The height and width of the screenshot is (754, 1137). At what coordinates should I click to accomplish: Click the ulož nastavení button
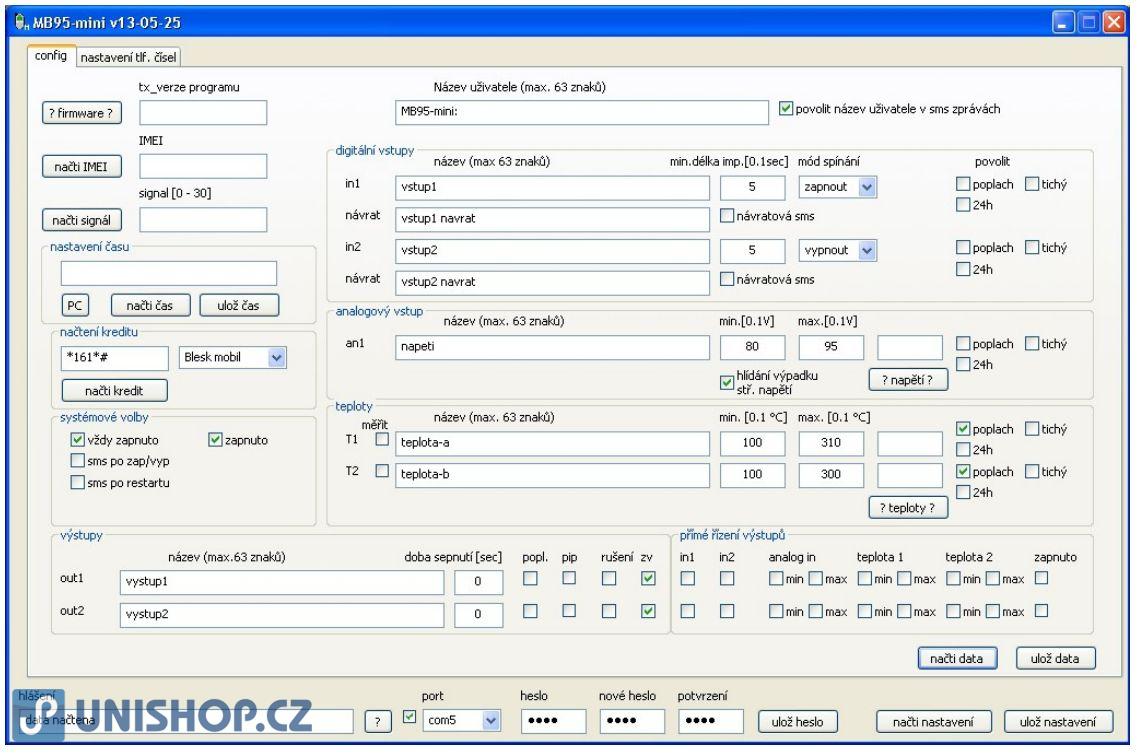(1058, 721)
